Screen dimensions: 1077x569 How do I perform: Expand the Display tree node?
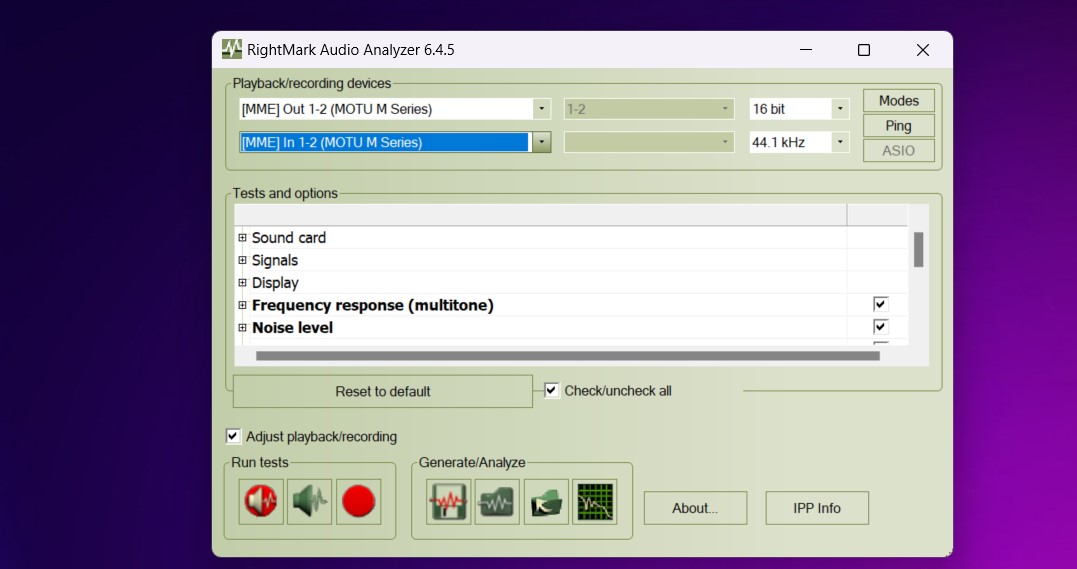242,282
